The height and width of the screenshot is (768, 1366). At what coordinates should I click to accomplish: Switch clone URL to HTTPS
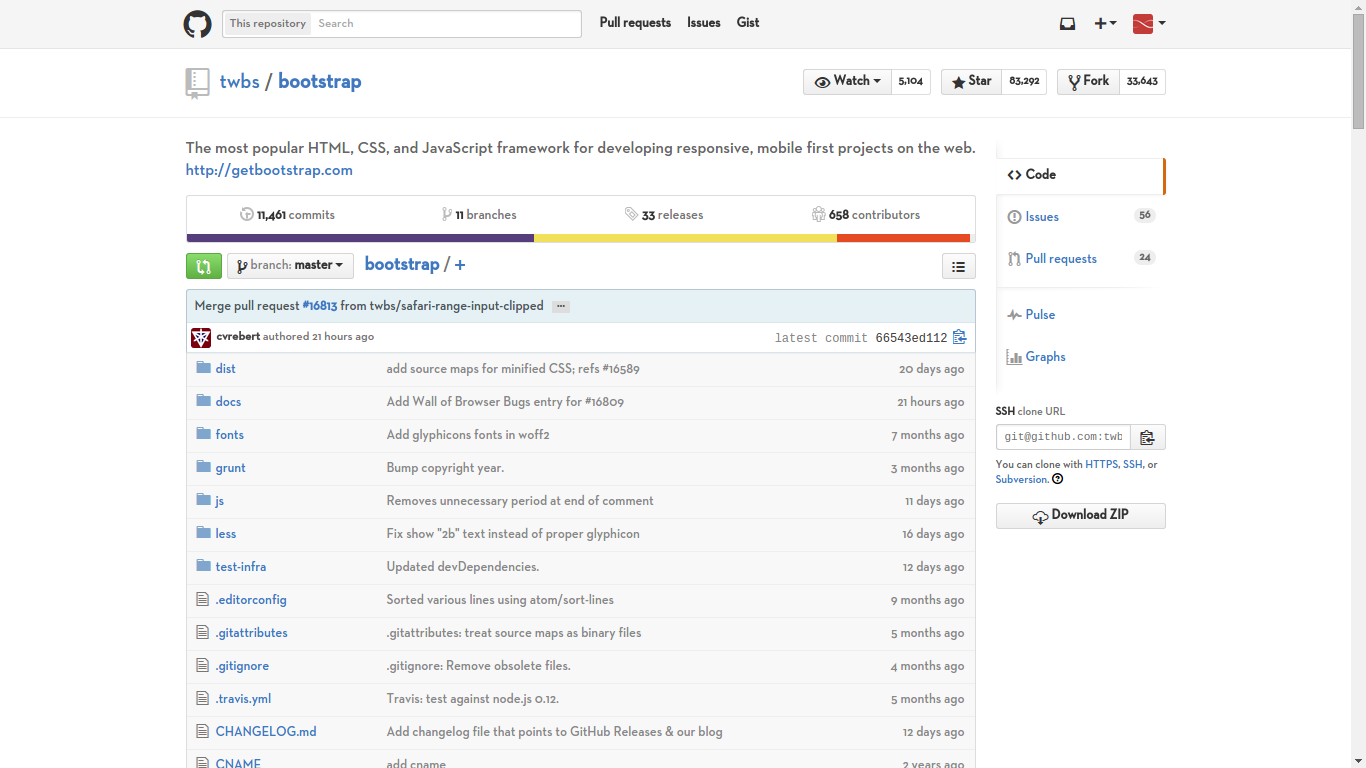point(1102,465)
